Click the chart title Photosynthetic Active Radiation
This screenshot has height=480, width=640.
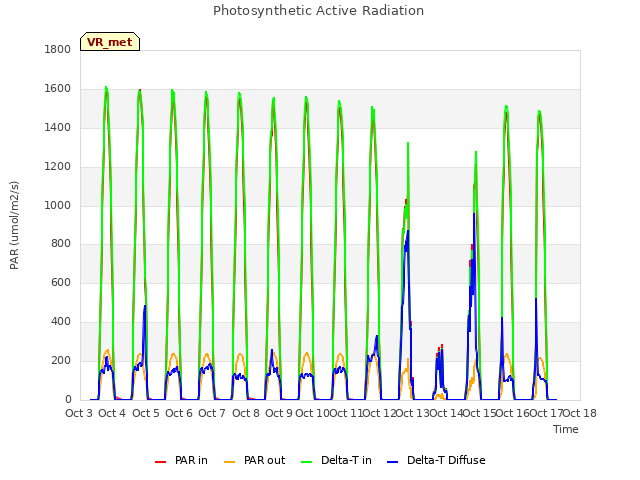[318, 11]
